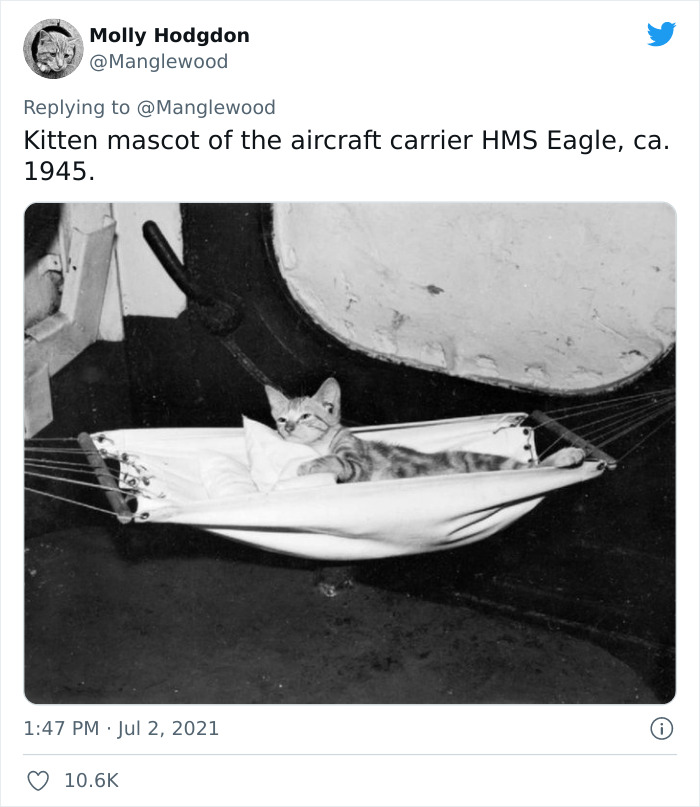Click the embedded HMS Eagle kitten image
700x807 pixels.
350,455
